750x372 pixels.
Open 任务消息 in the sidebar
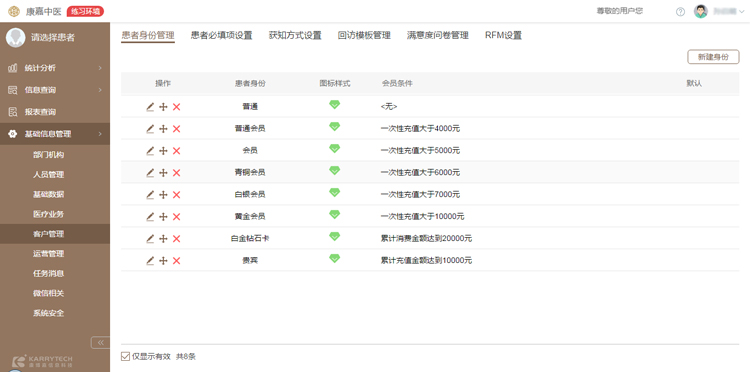click(x=48, y=274)
